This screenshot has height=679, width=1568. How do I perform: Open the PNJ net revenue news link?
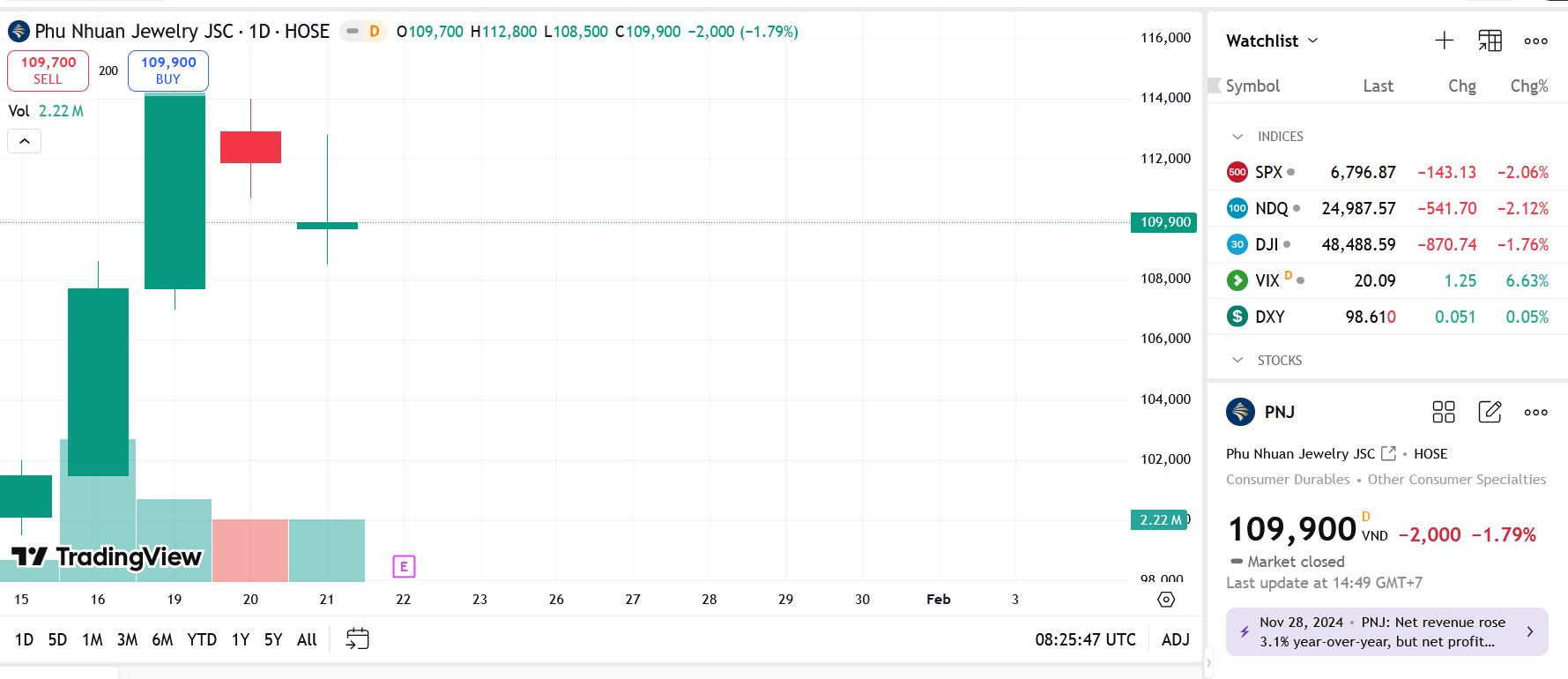pyautogui.click(x=1386, y=631)
